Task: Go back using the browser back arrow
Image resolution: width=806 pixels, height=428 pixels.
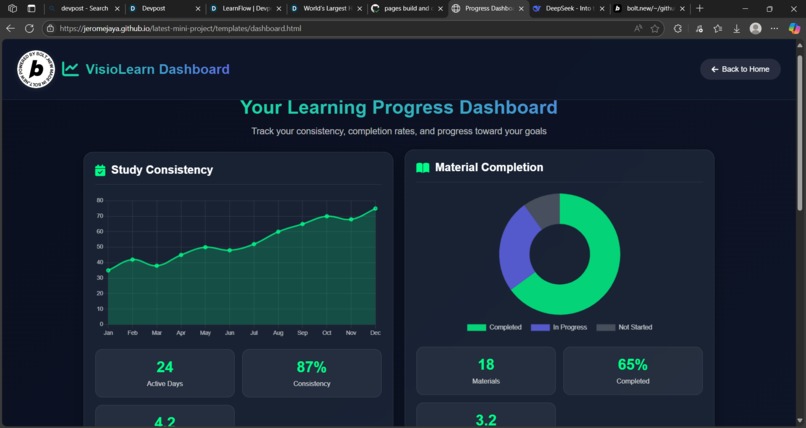Action: click(10, 28)
